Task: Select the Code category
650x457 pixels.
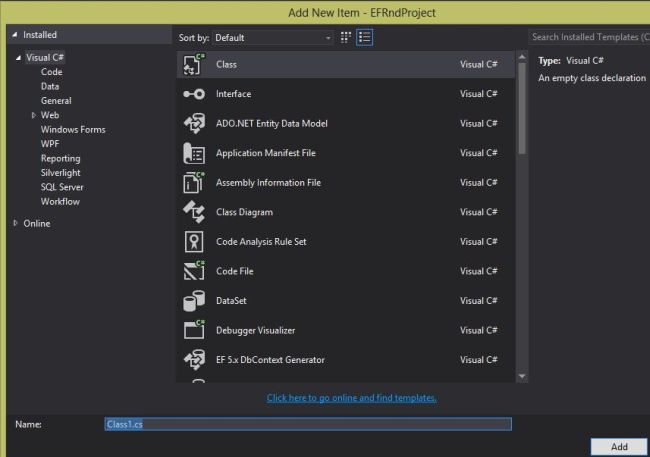Action: (51, 72)
